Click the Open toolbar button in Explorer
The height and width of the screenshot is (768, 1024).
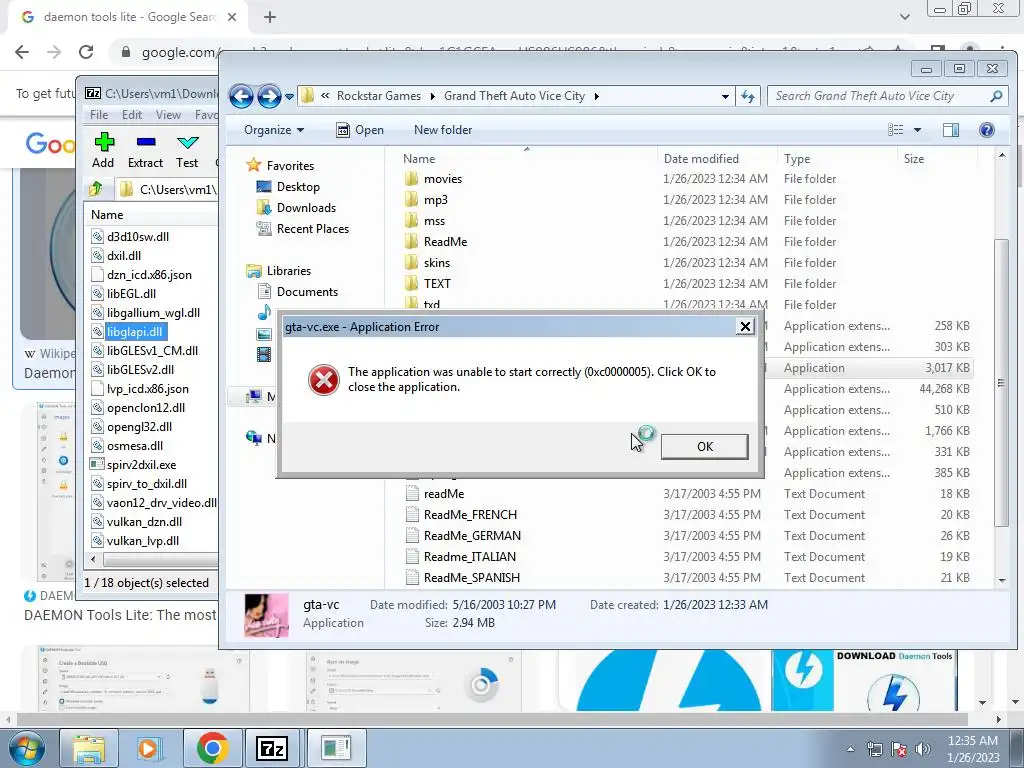360,130
